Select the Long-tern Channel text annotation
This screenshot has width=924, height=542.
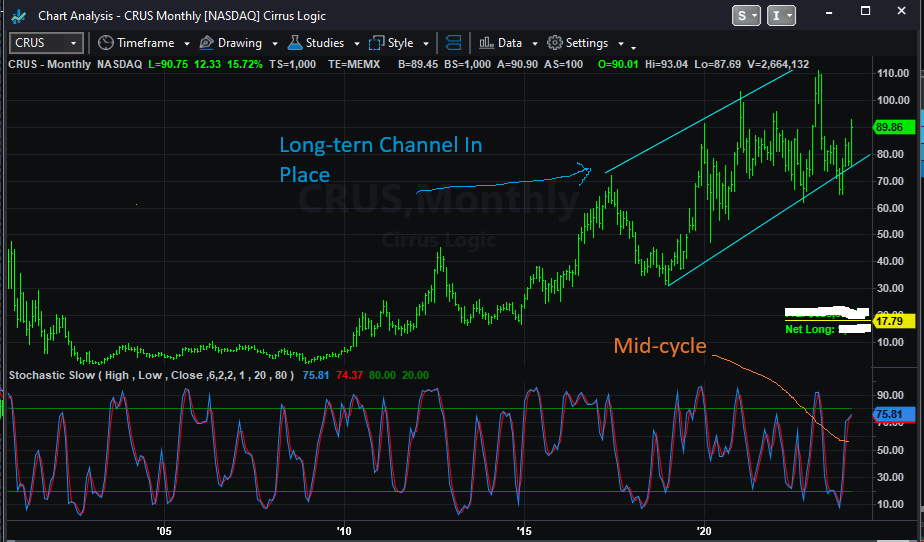coord(381,160)
